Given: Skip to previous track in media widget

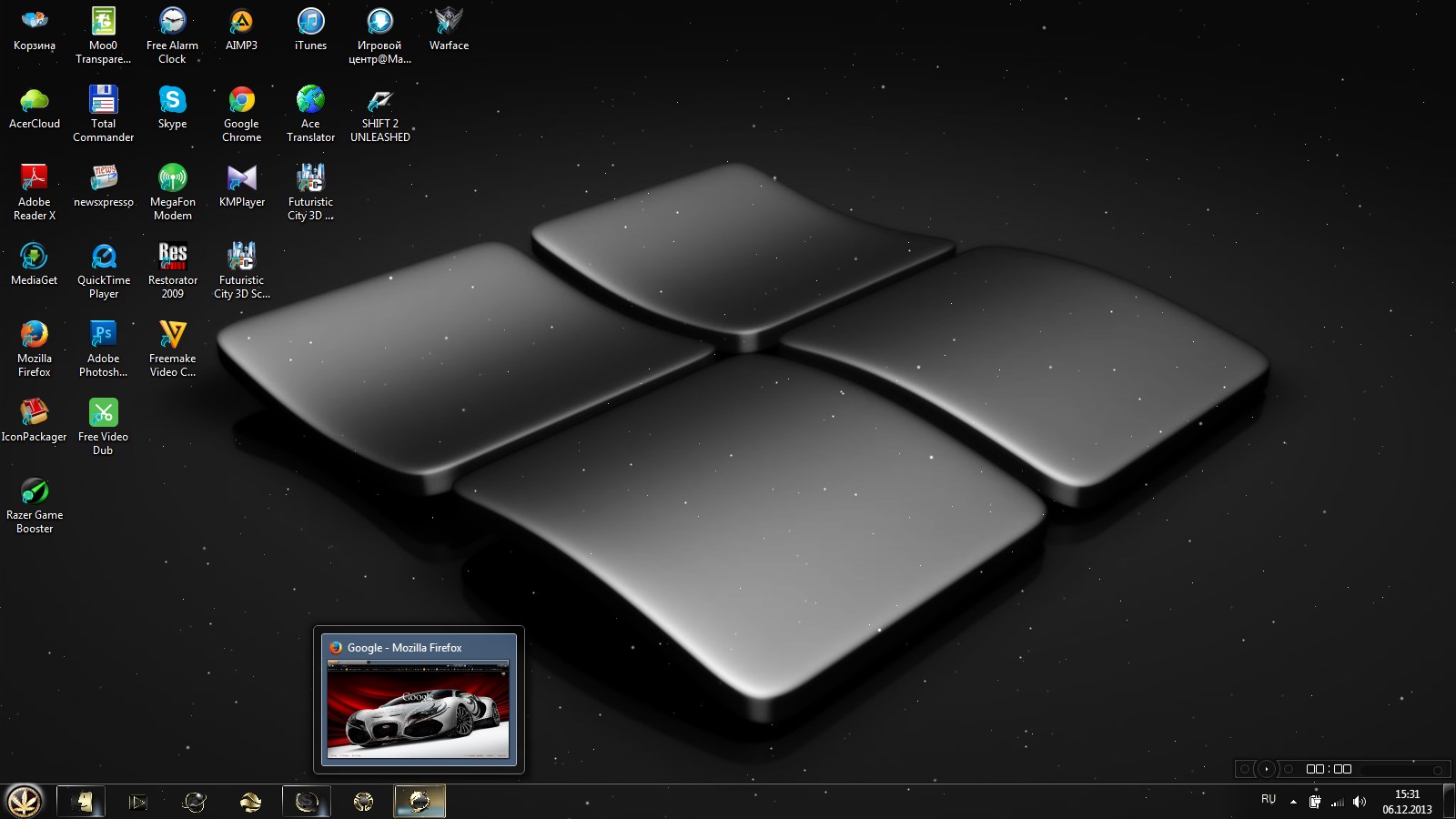Looking at the screenshot, I should coord(1245,769).
